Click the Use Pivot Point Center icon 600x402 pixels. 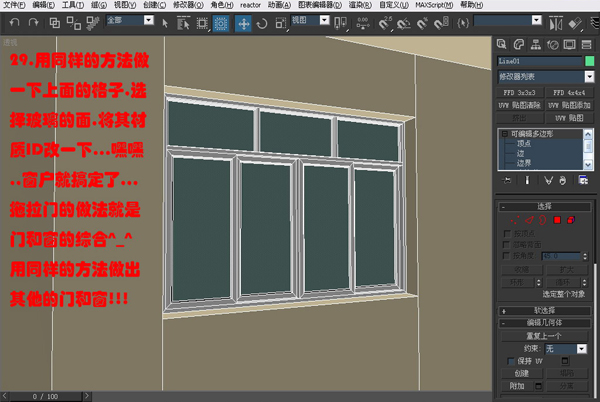pyautogui.click(x=340, y=23)
